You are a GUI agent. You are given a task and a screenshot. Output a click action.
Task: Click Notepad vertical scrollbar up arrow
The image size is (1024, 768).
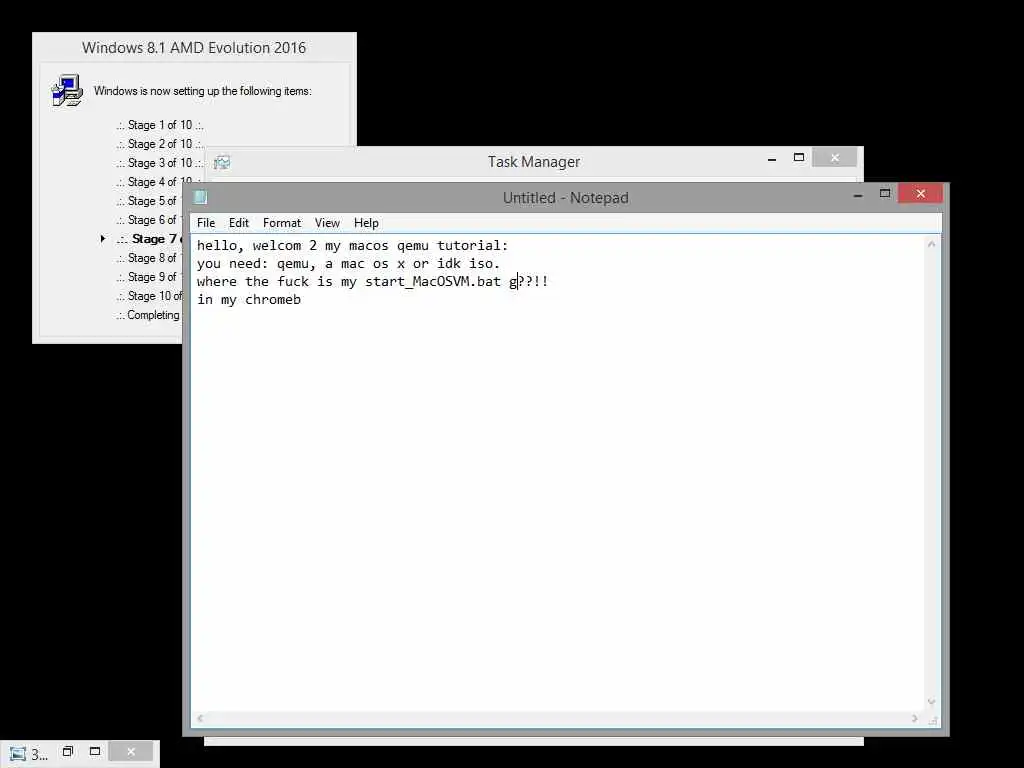pos(931,244)
